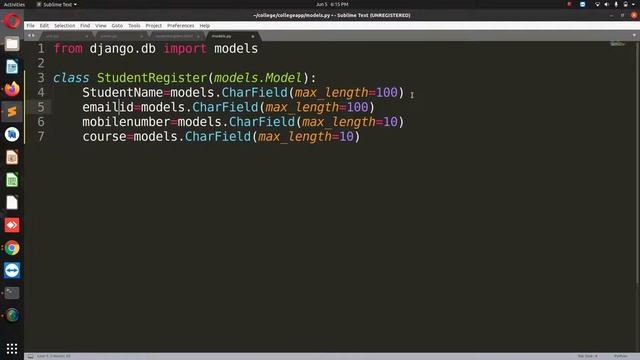Select the Sublime Text icon in the dock
640x360 pixels.
[x=12, y=111]
